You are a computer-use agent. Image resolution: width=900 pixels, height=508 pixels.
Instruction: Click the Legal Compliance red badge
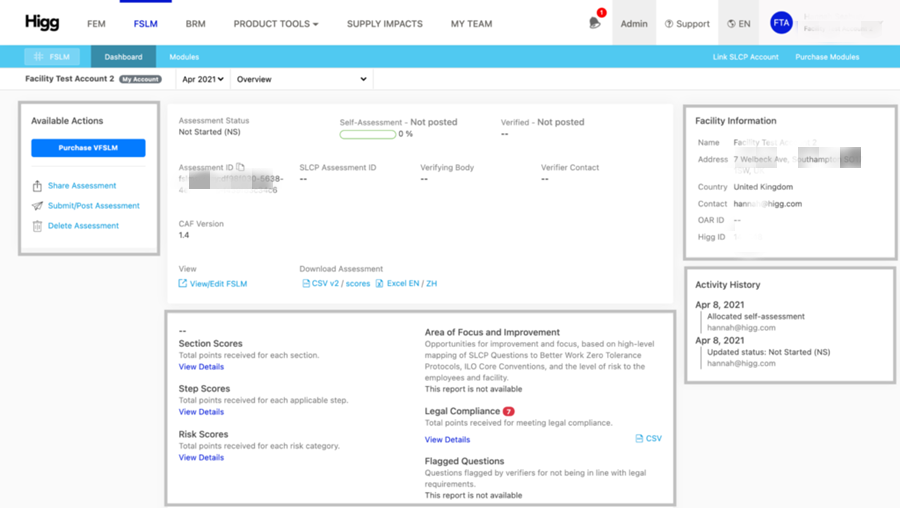(509, 412)
